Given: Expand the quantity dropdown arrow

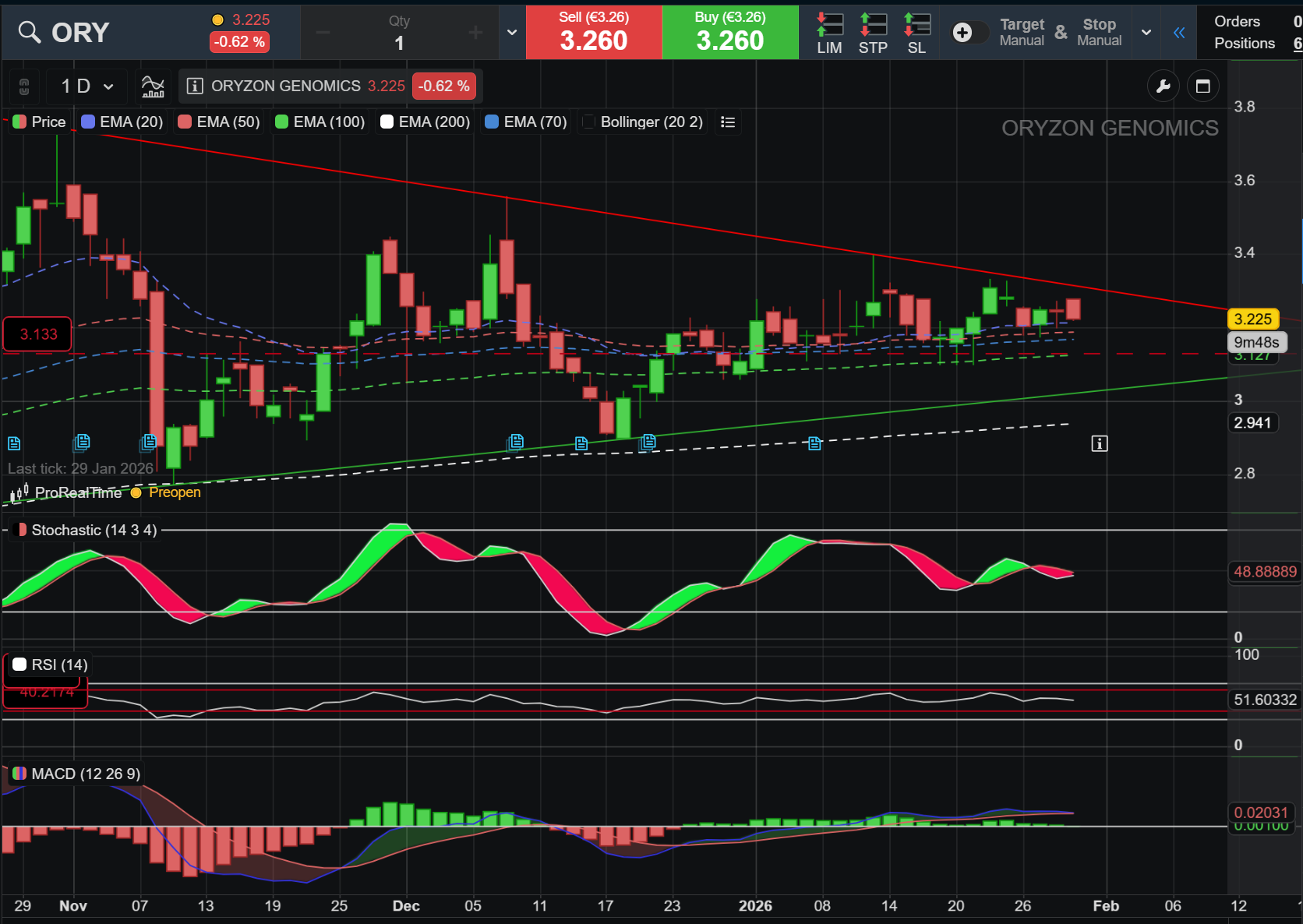Looking at the screenshot, I should point(512,33).
